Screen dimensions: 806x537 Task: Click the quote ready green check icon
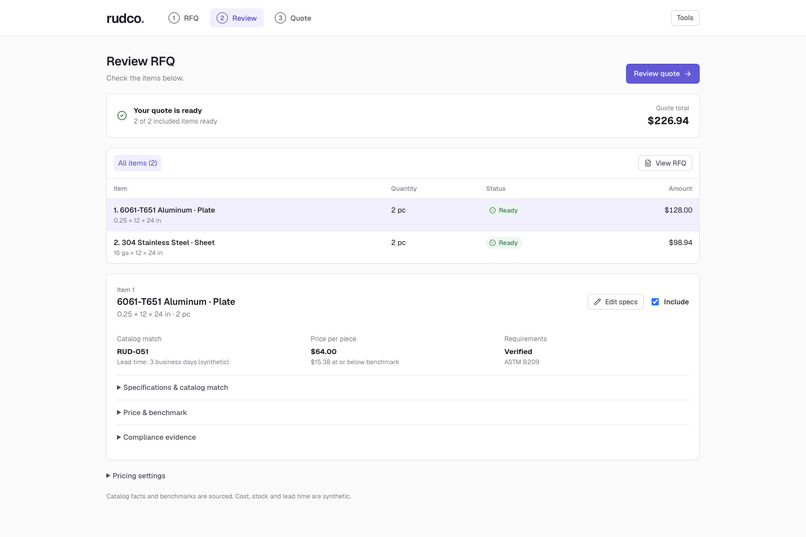pos(122,116)
